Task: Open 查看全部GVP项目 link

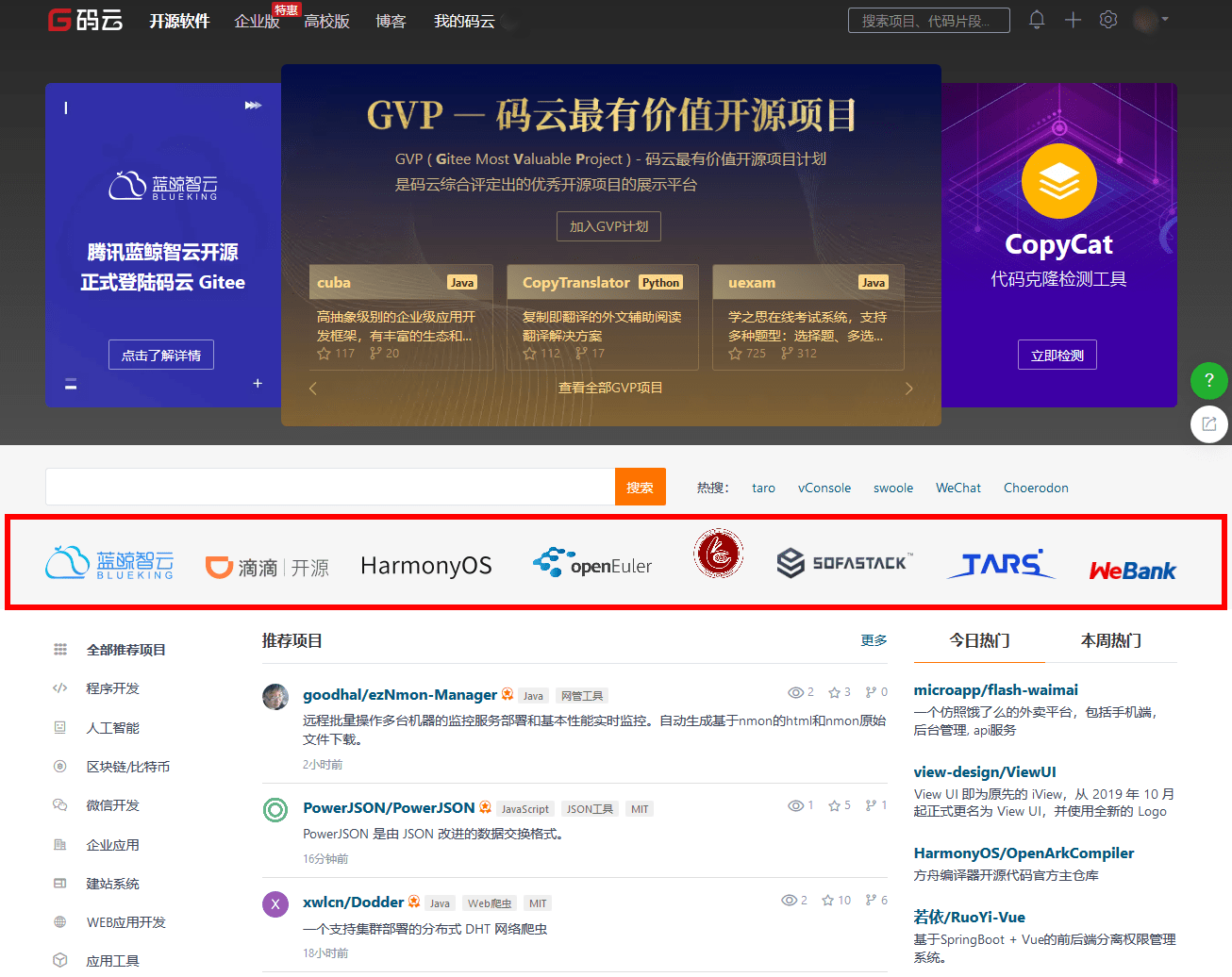Action: click(610, 388)
